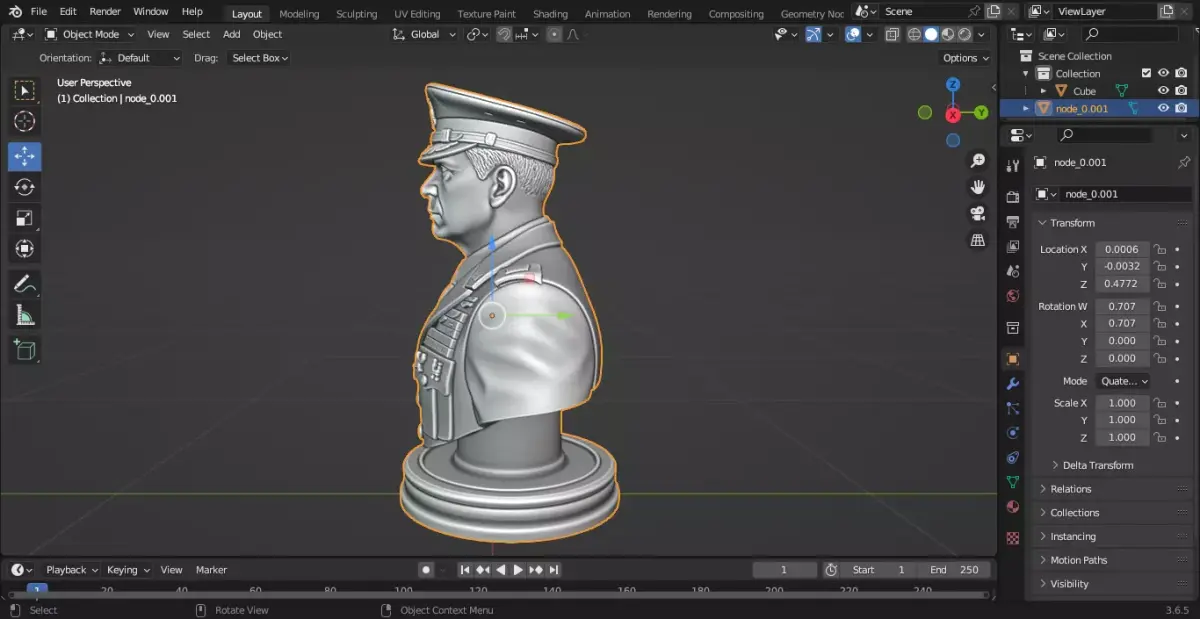The height and width of the screenshot is (619, 1200).
Task: Click the zoom view magnifier icon
Action: (x=978, y=161)
